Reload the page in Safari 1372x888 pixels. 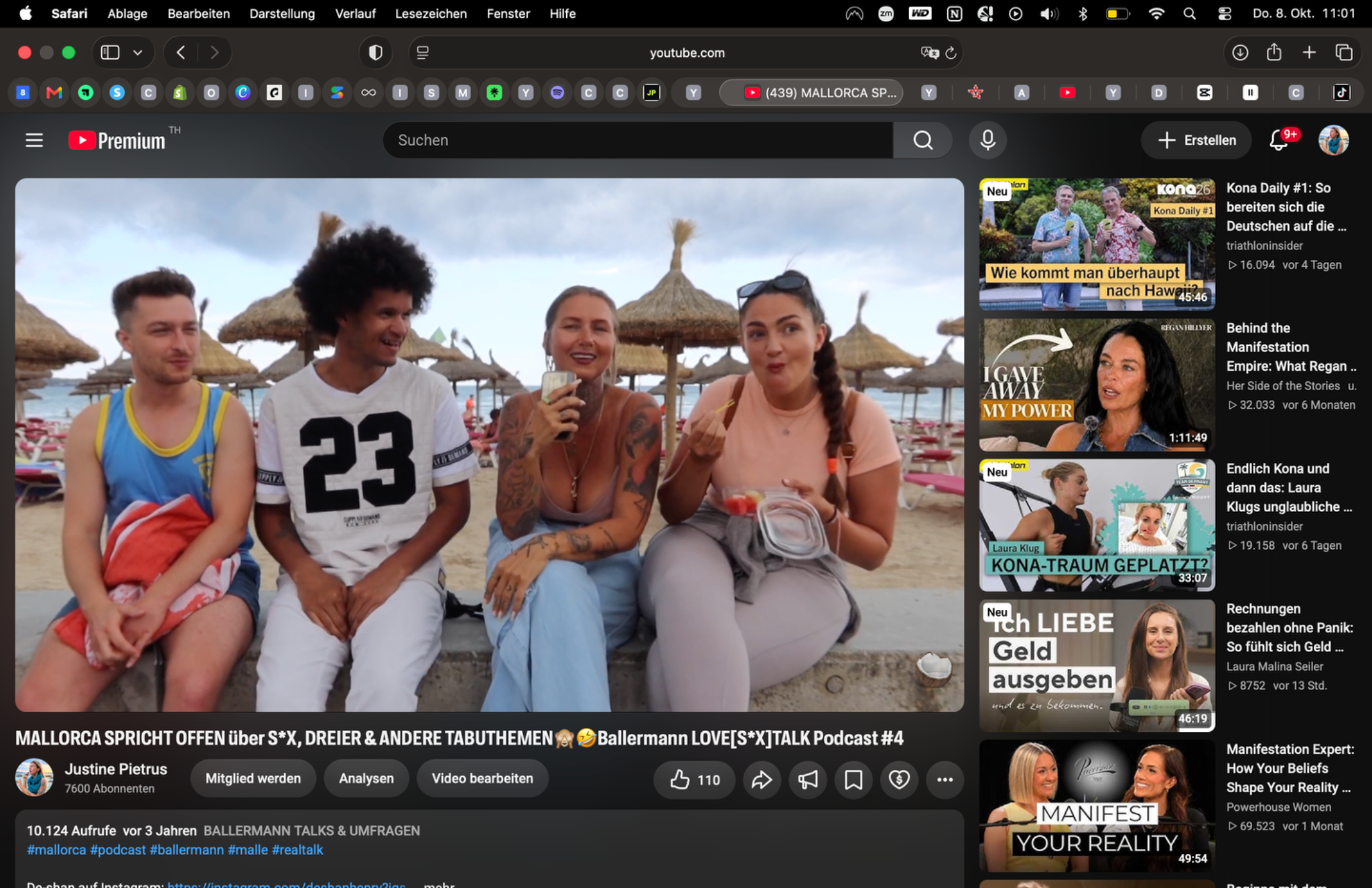[951, 52]
